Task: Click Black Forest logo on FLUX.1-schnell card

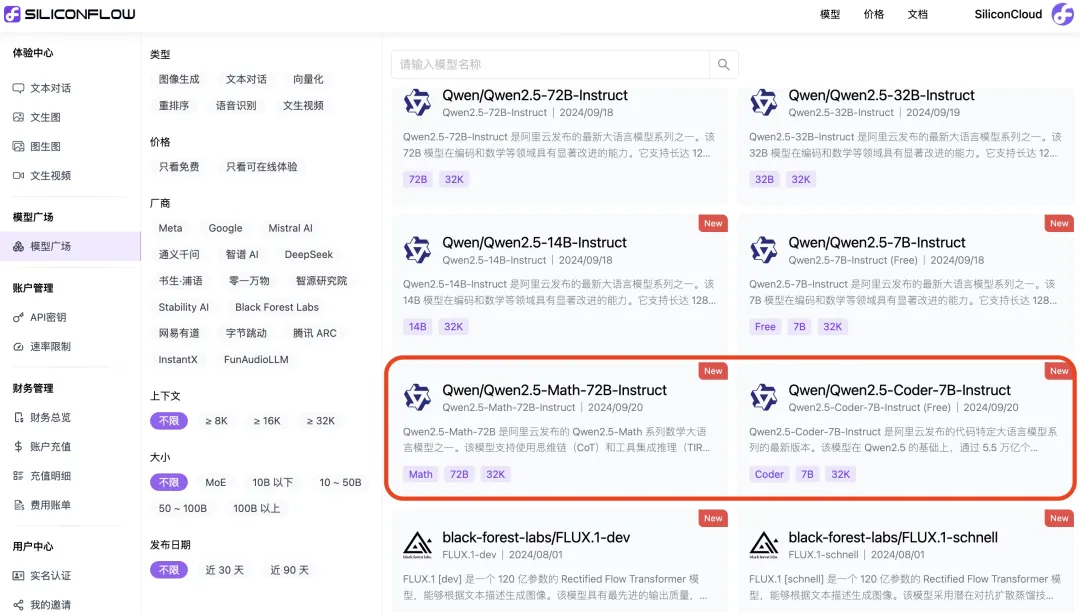Action: click(x=764, y=545)
